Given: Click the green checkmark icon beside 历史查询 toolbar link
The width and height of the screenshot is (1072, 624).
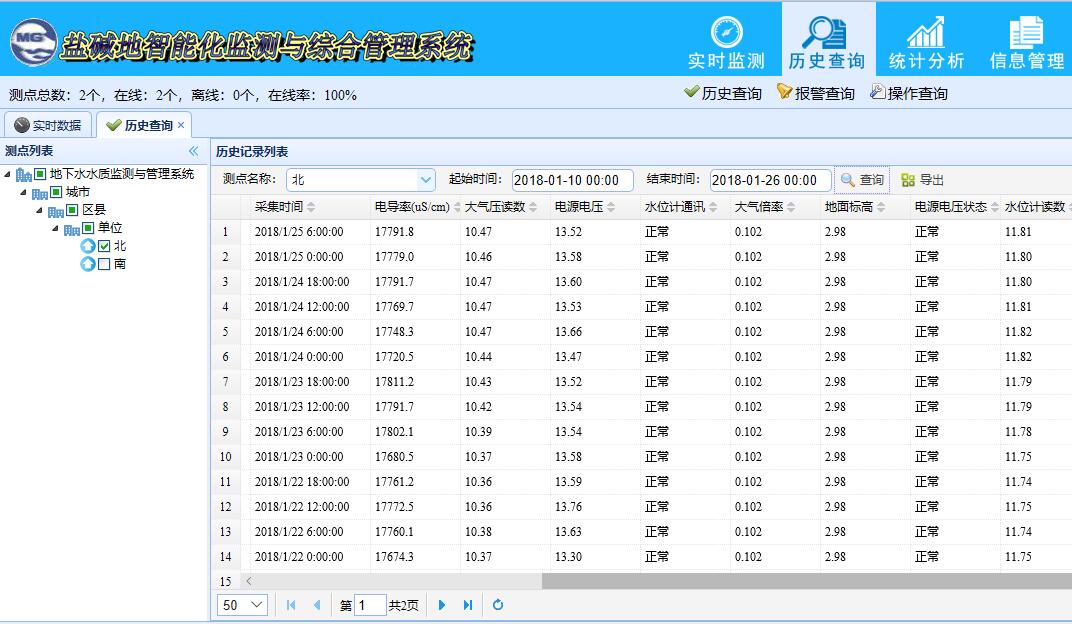Looking at the screenshot, I should (691, 92).
